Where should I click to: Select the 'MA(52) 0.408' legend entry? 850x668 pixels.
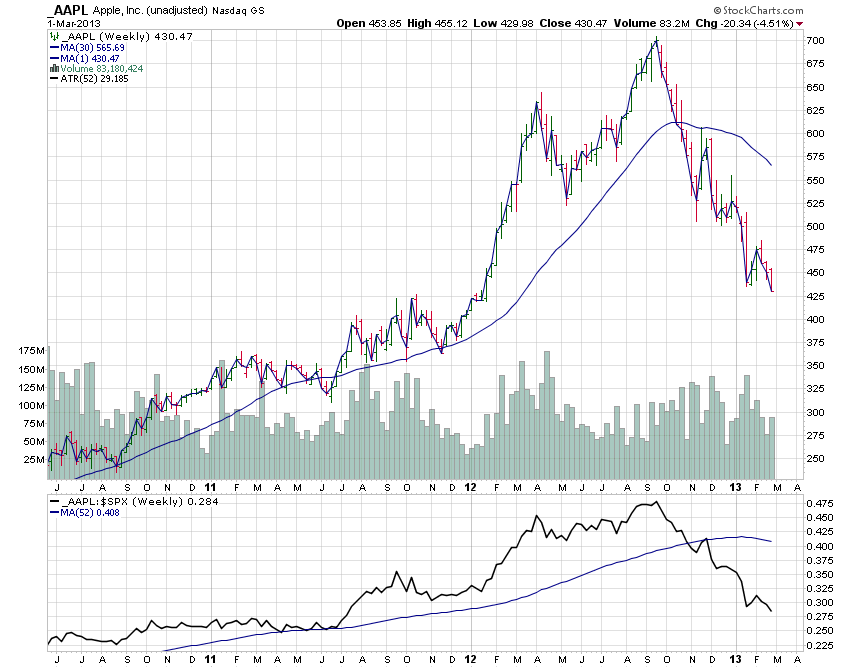pyautogui.click(x=90, y=512)
